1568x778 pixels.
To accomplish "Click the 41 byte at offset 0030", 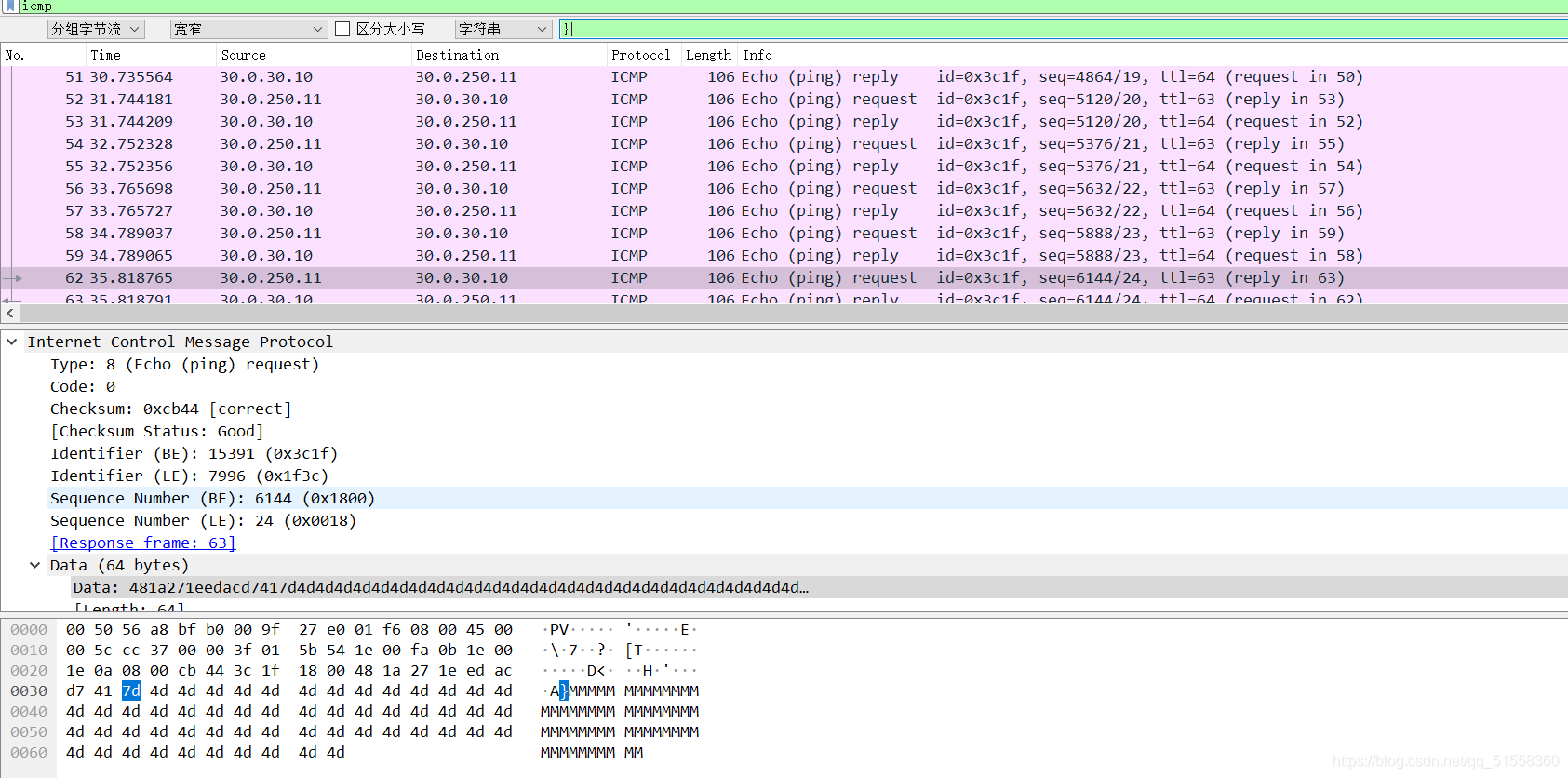I will coord(103,691).
